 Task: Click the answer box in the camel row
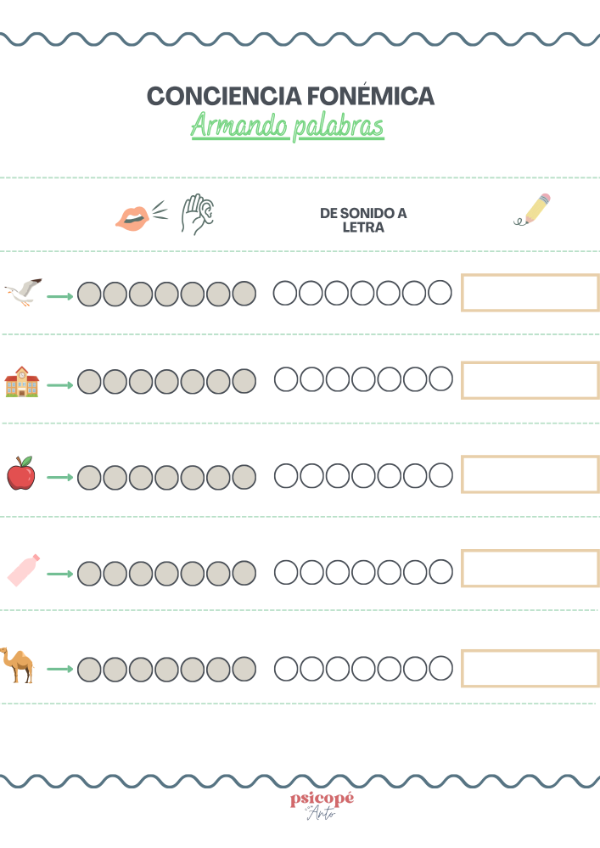(x=530, y=668)
